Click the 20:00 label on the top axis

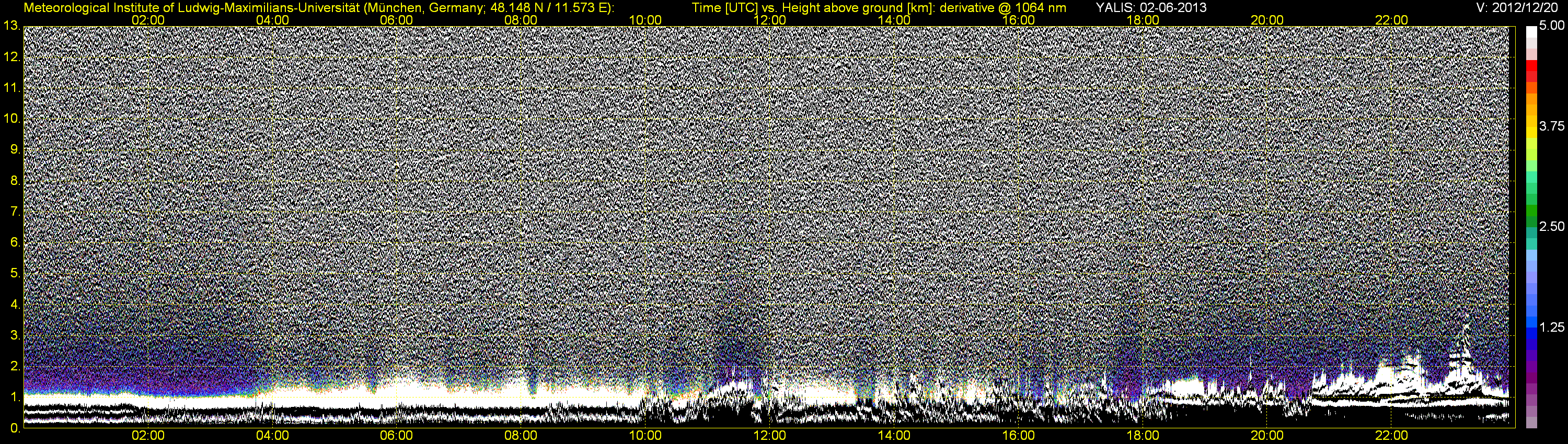pos(1268,20)
